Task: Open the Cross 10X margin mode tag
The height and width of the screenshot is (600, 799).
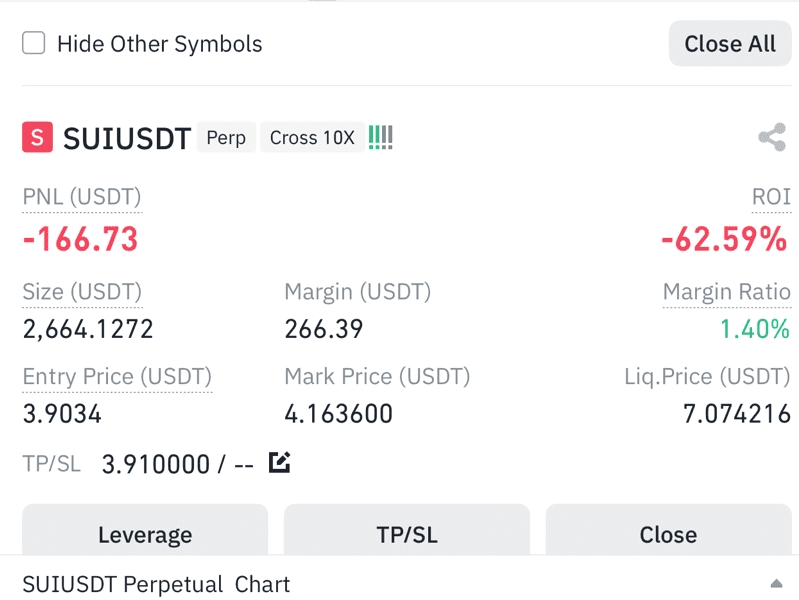Action: [312, 138]
